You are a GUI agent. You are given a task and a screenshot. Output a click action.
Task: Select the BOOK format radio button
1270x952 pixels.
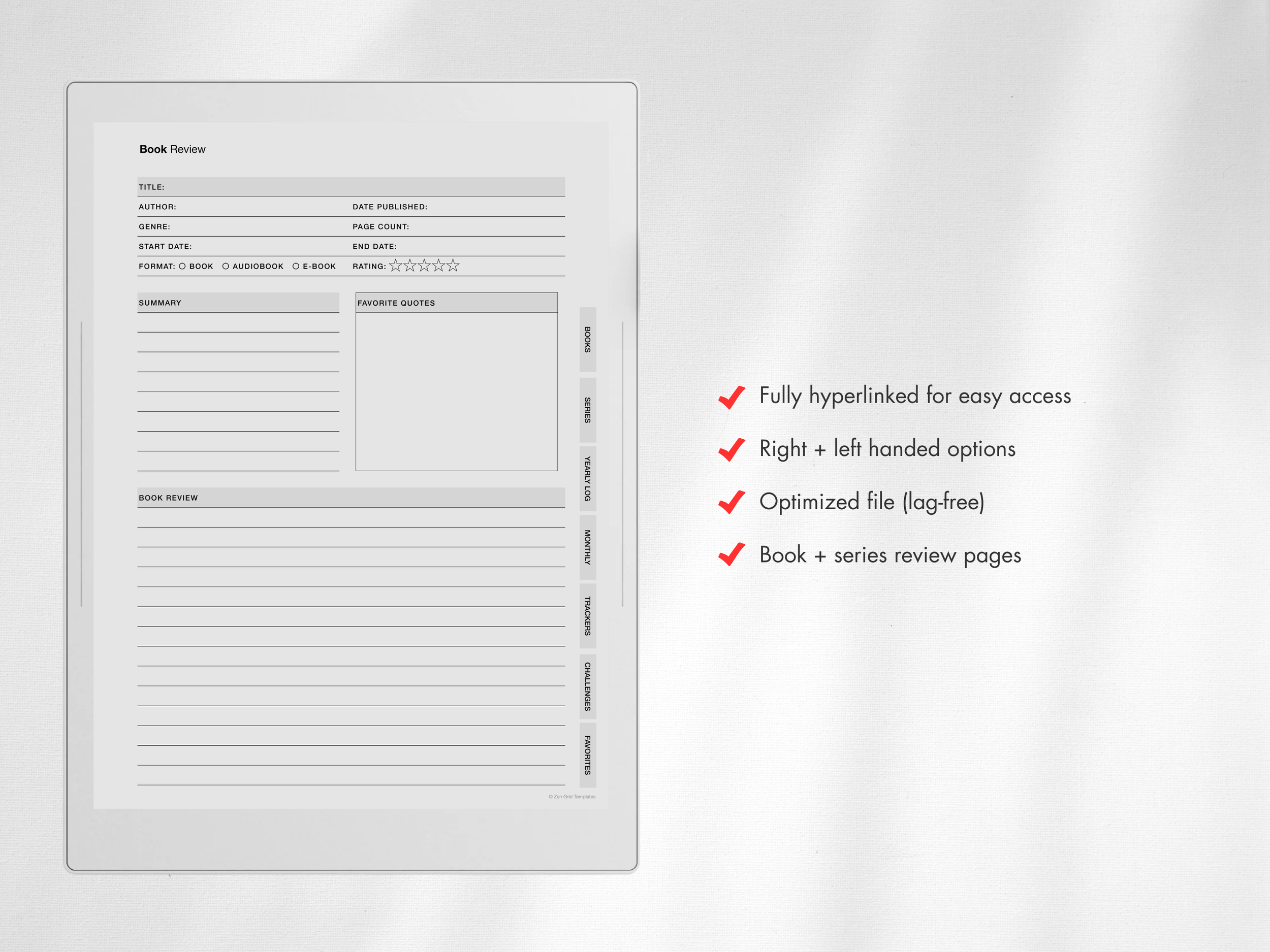(182, 266)
